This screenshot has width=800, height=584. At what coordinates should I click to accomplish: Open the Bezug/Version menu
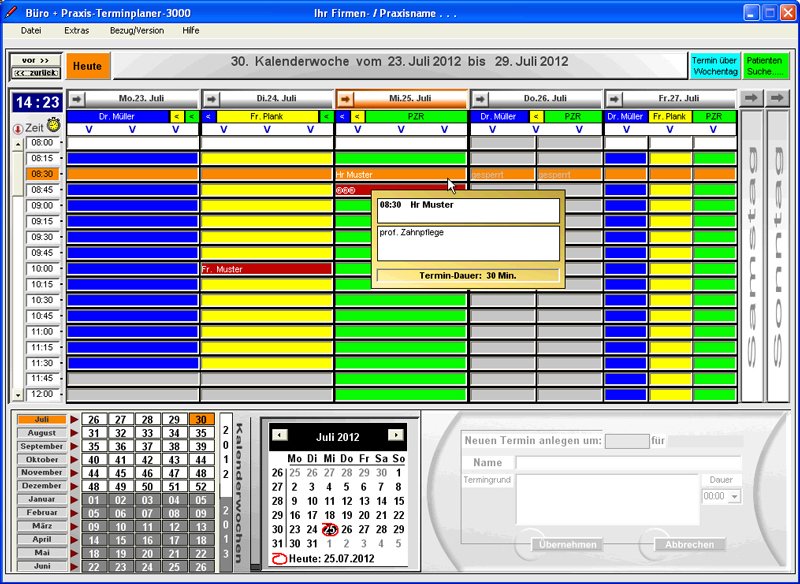click(137, 31)
